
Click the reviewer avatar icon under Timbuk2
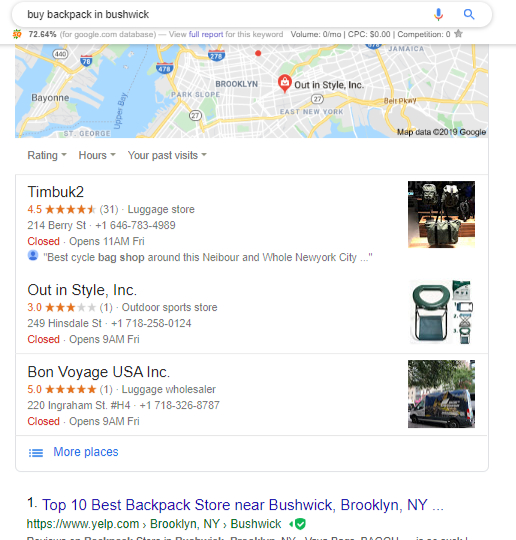[33, 256]
